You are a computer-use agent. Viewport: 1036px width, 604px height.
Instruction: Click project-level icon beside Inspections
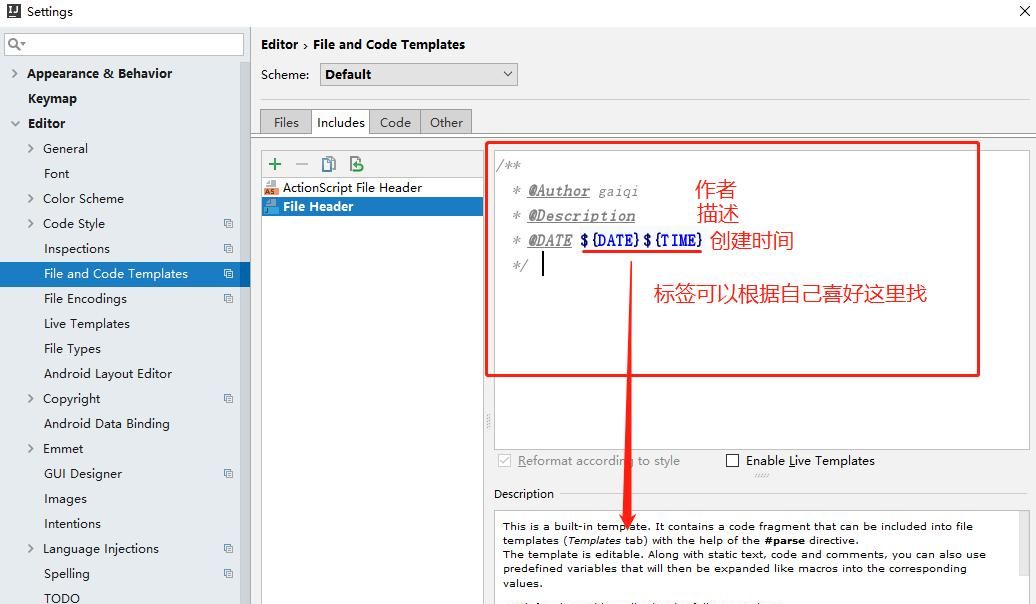pyautogui.click(x=229, y=248)
